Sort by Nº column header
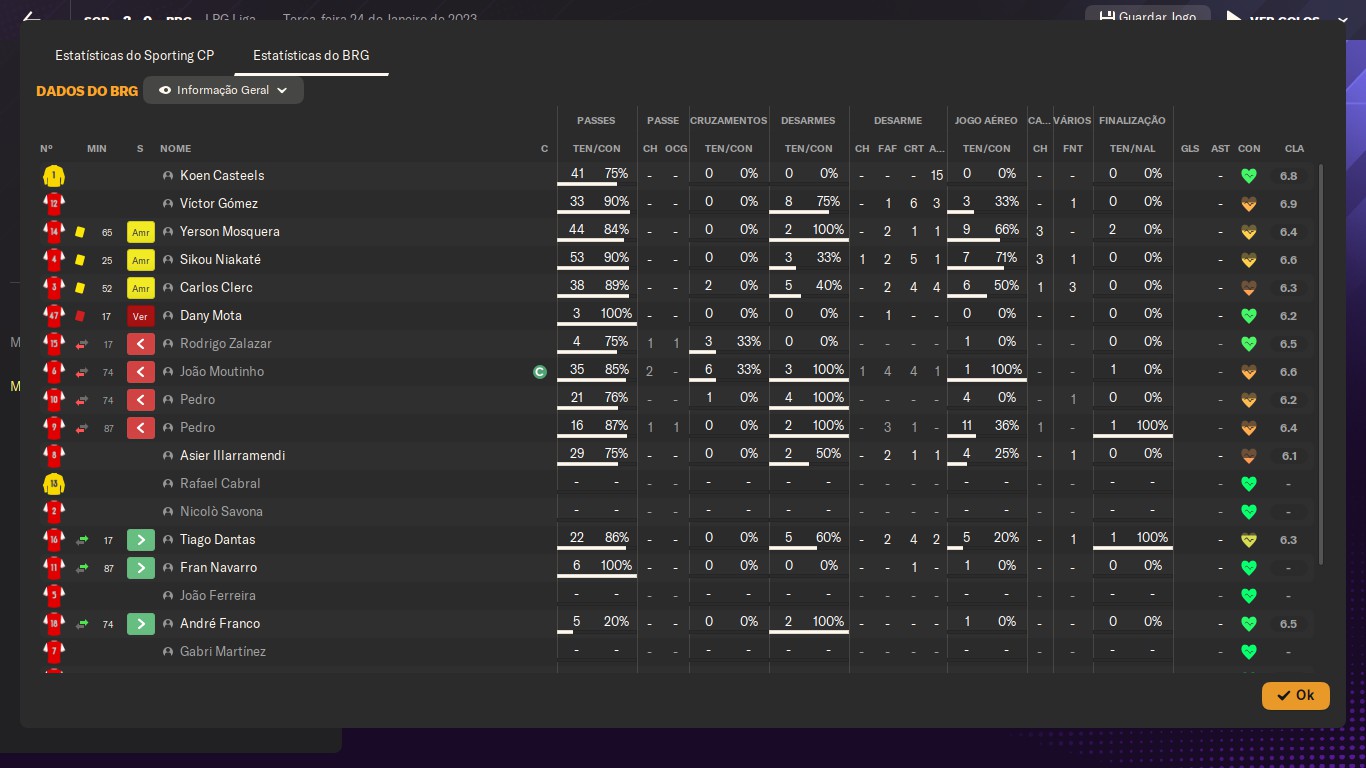The width and height of the screenshot is (1366, 768). coord(47,149)
